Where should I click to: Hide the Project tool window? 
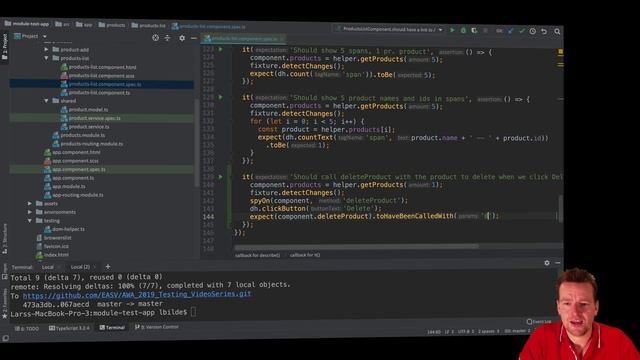194,38
